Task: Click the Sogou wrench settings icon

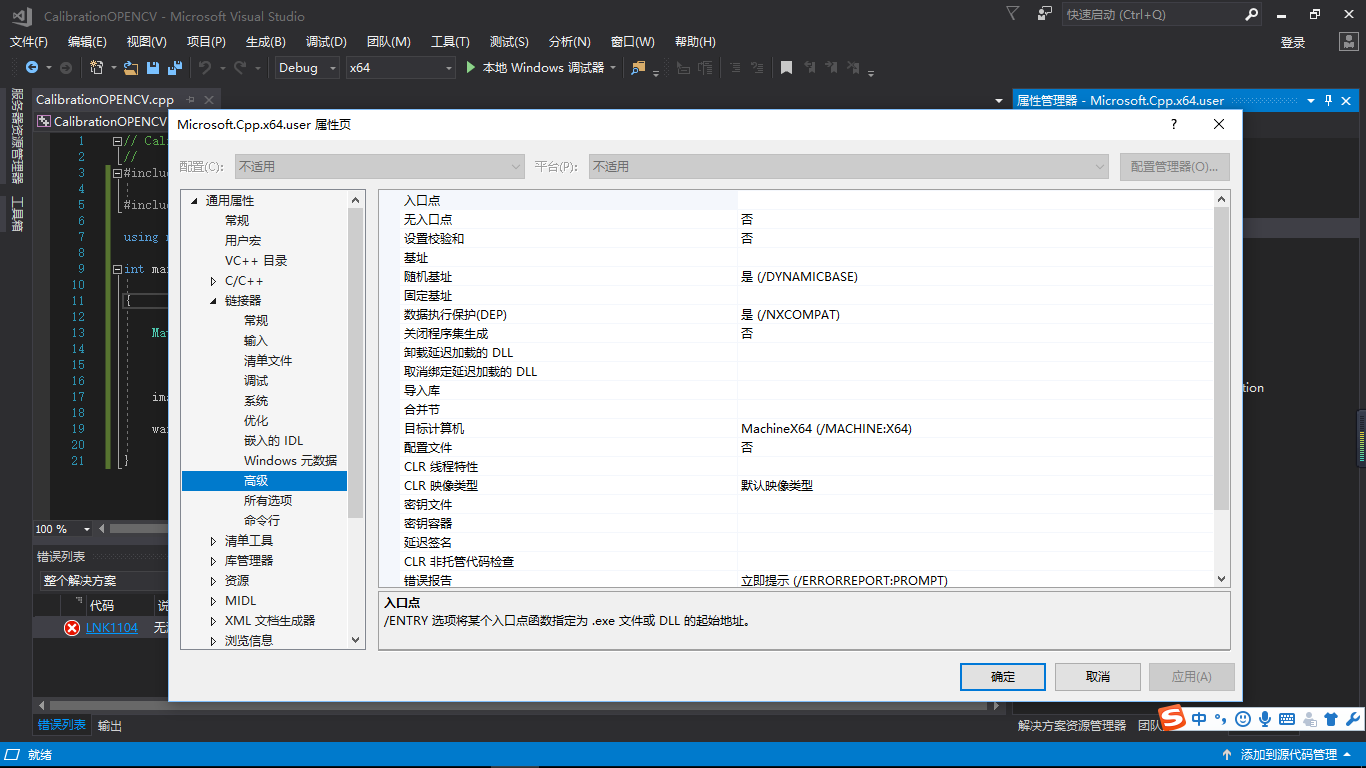Action: pyautogui.click(x=1353, y=719)
